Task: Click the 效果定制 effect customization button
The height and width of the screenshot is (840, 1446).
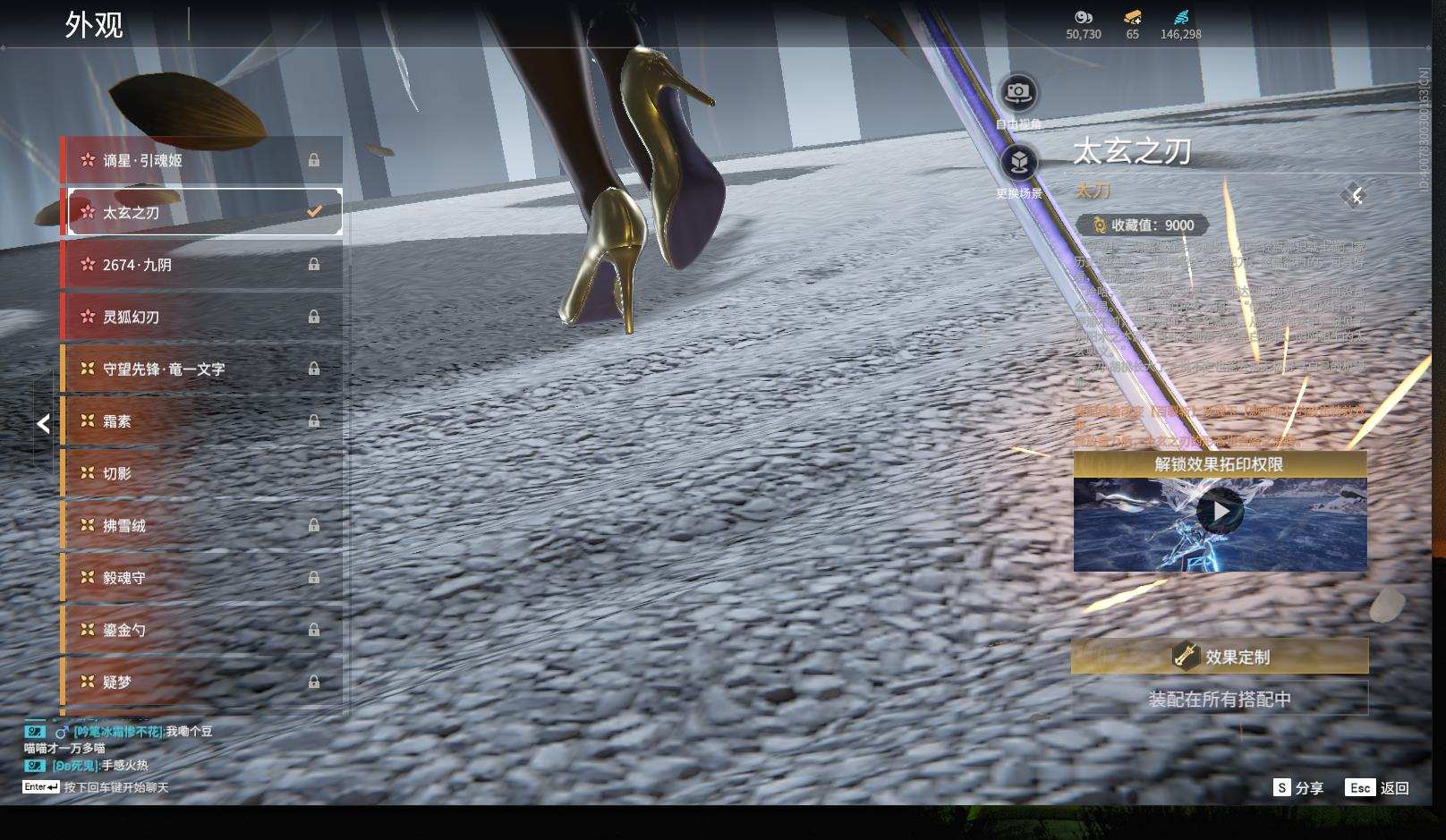Action: pos(1220,657)
